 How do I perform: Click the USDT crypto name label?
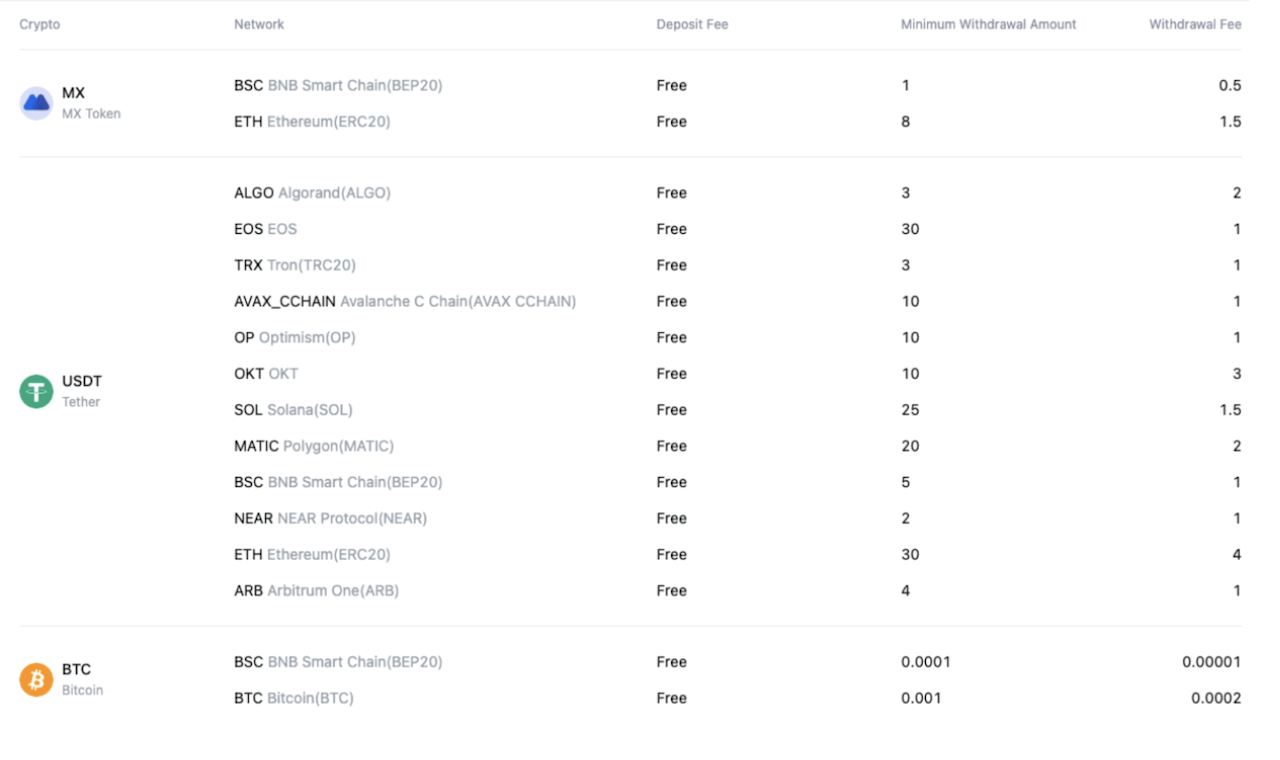82,381
